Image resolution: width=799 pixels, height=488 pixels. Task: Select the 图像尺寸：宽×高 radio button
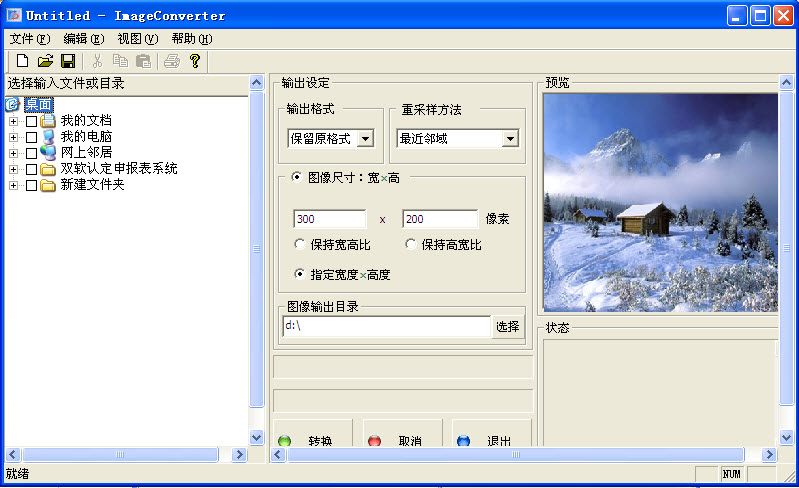[296, 177]
